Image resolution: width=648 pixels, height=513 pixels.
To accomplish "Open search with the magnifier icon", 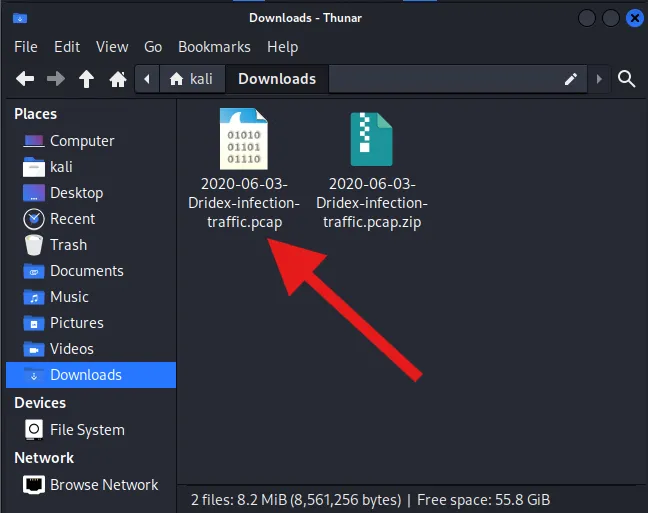I will coord(627,79).
